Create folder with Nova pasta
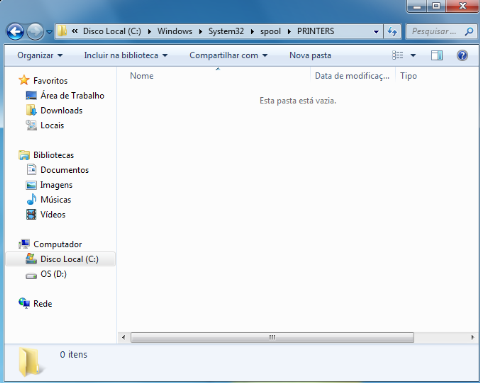Viewport: 480px width, 383px height. click(310, 55)
